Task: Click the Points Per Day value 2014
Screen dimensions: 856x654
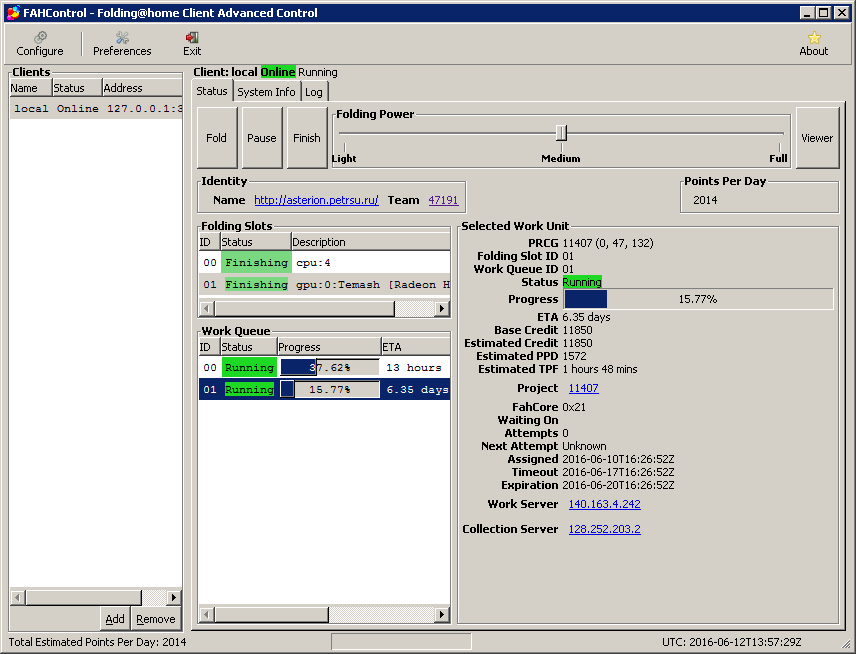Action: click(x=705, y=200)
